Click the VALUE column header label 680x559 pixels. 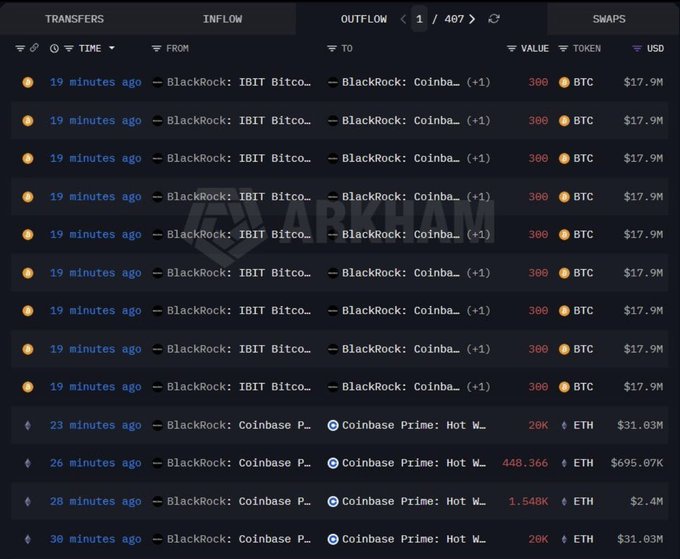[x=535, y=49]
